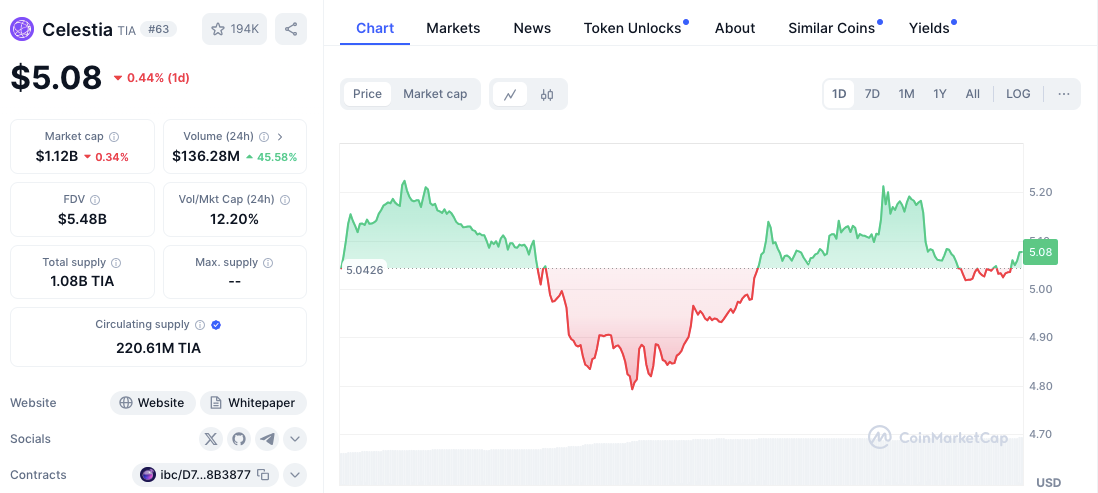Set chart range to 7D
The height and width of the screenshot is (493, 1098).
click(x=872, y=94)
